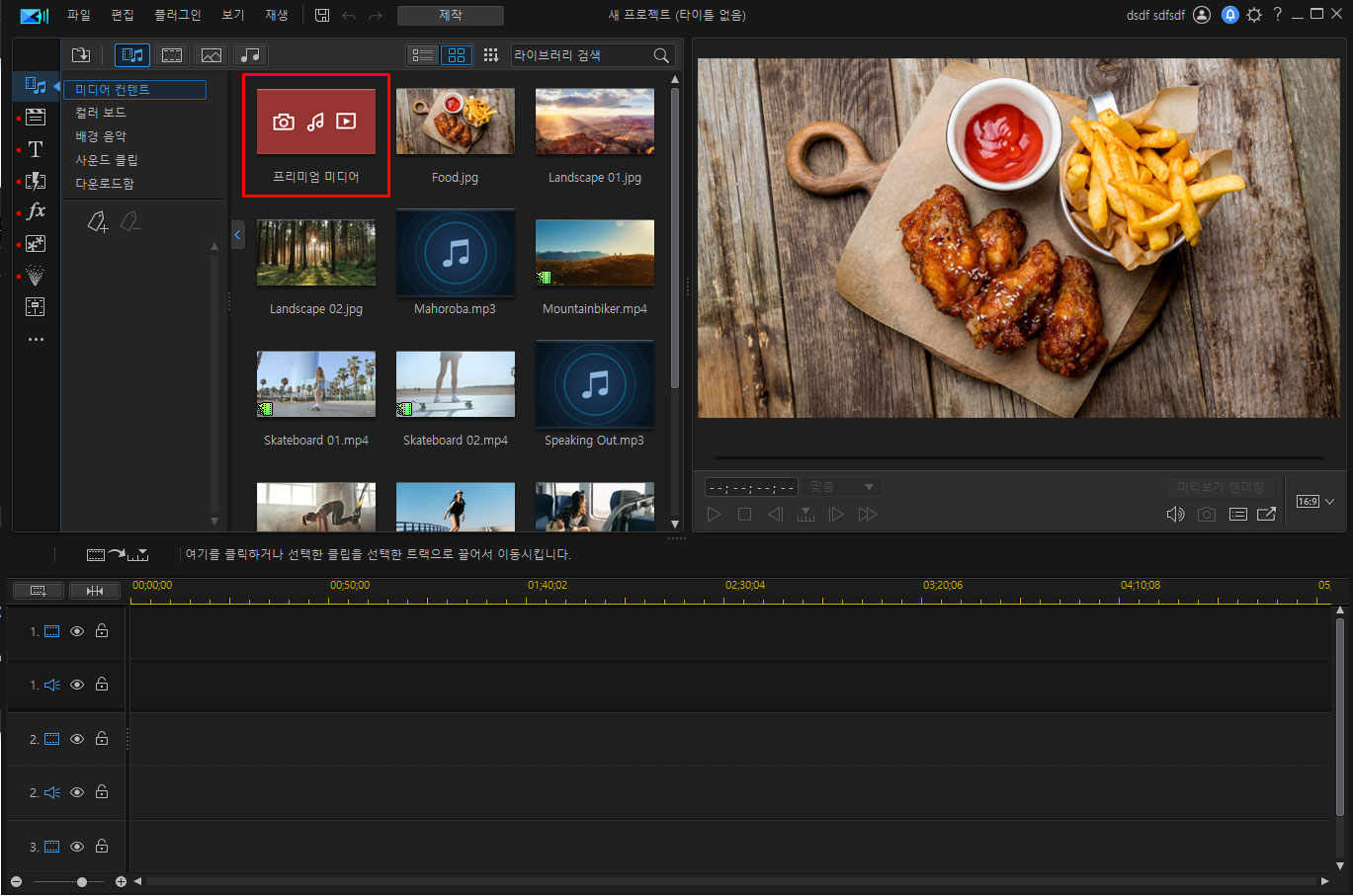Take a snapshot with the camera icon
The height and width of the screenshot is (896, 1353).
click(x=1207, y=515)
